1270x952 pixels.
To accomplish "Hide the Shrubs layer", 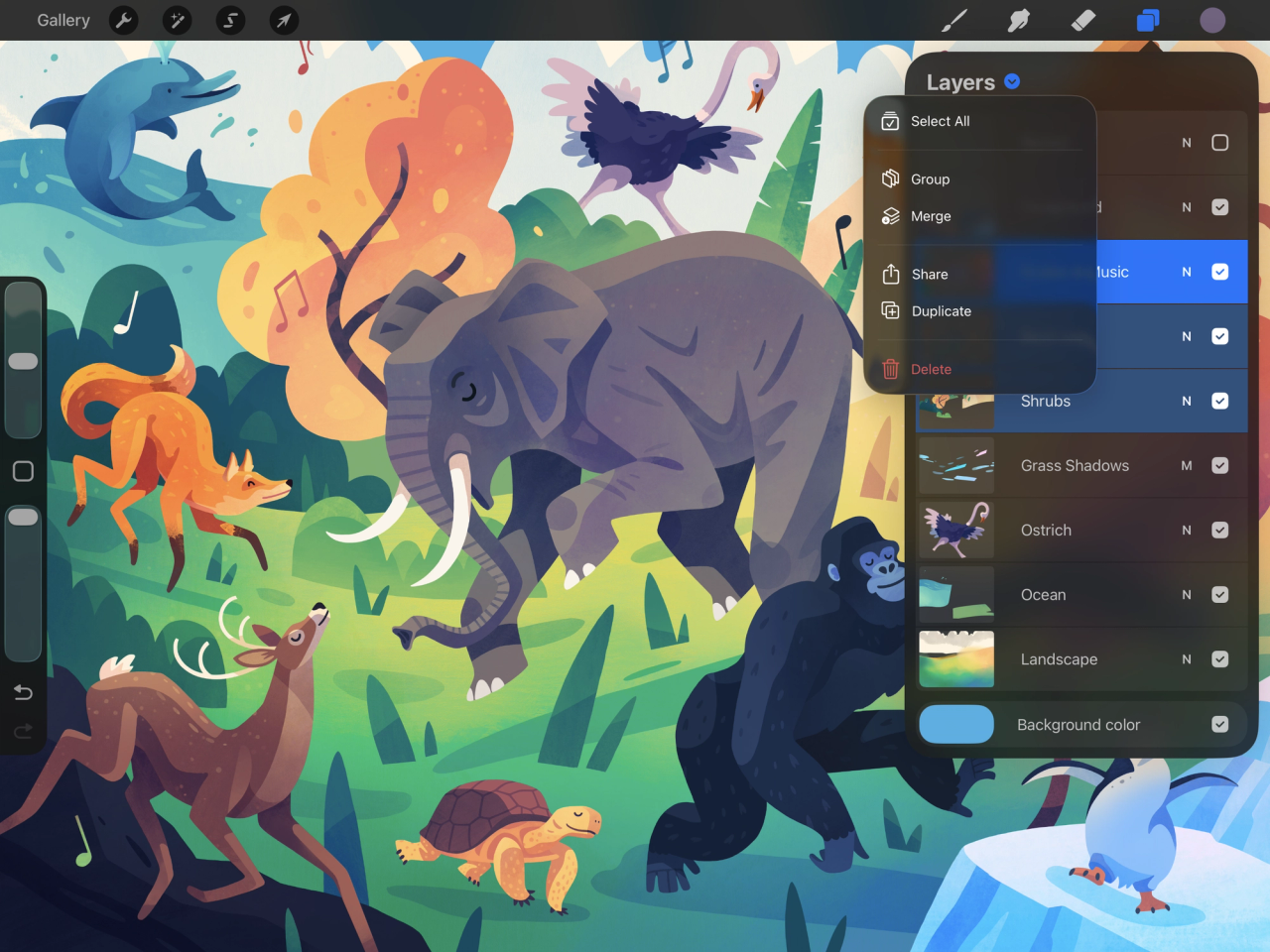I will tap(1220, 401).
